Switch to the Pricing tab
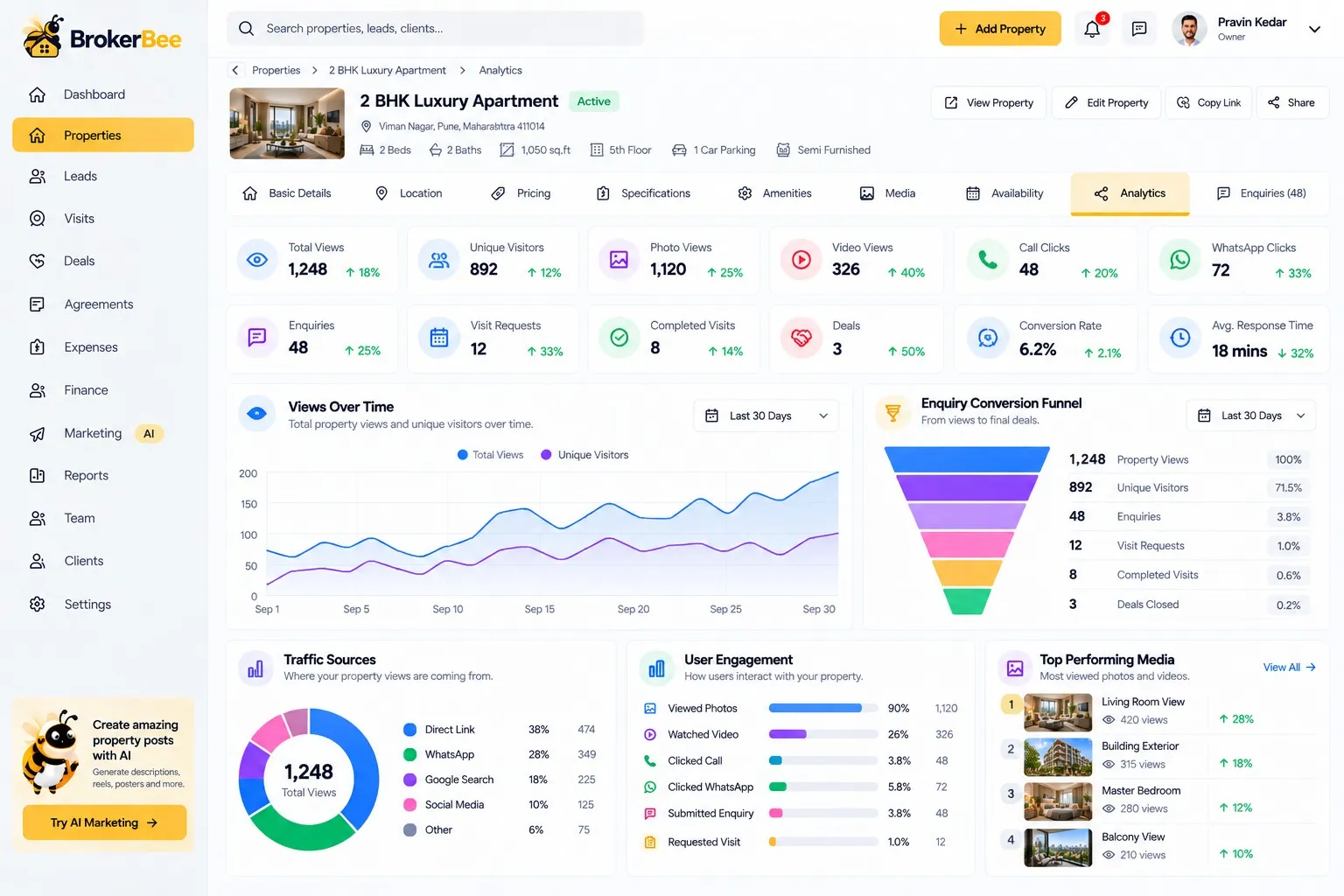The width and height of the screenshot is (1344, 896). (521, 193)
